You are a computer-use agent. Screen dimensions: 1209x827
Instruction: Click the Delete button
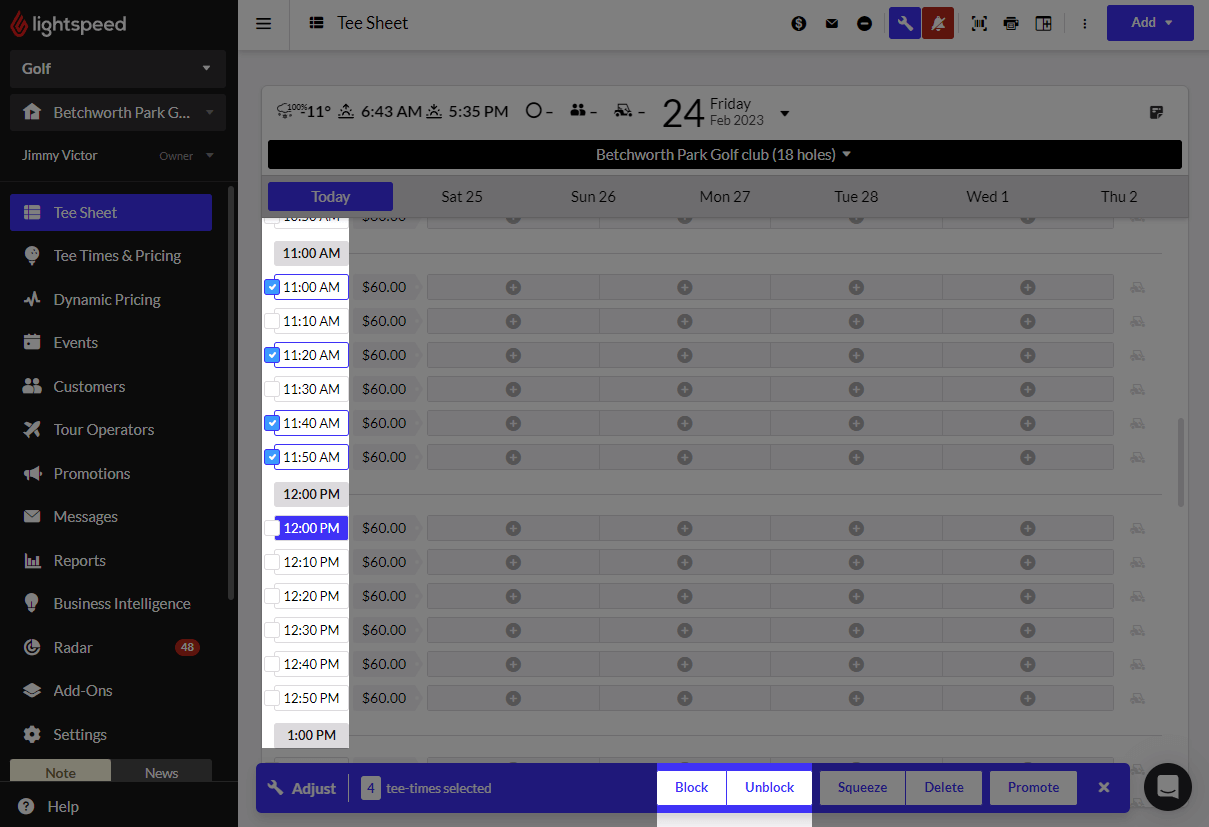point(944,788)
